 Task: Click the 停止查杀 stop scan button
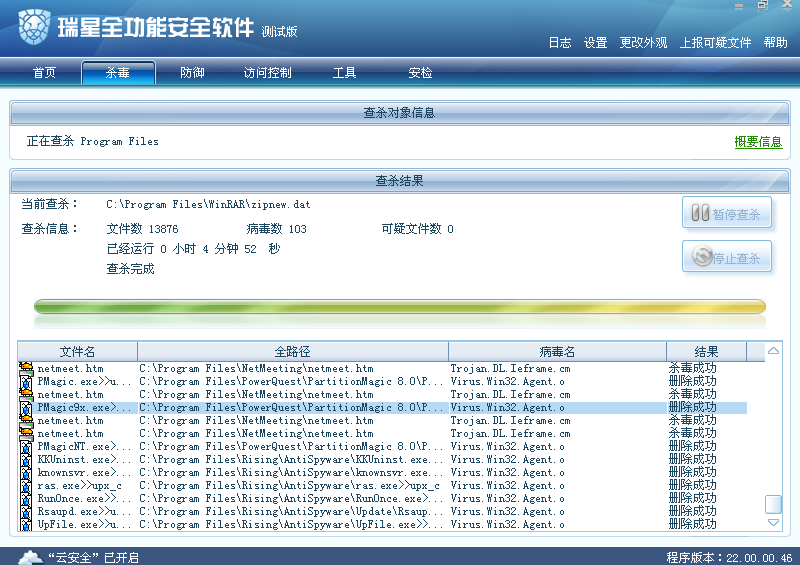727,257
